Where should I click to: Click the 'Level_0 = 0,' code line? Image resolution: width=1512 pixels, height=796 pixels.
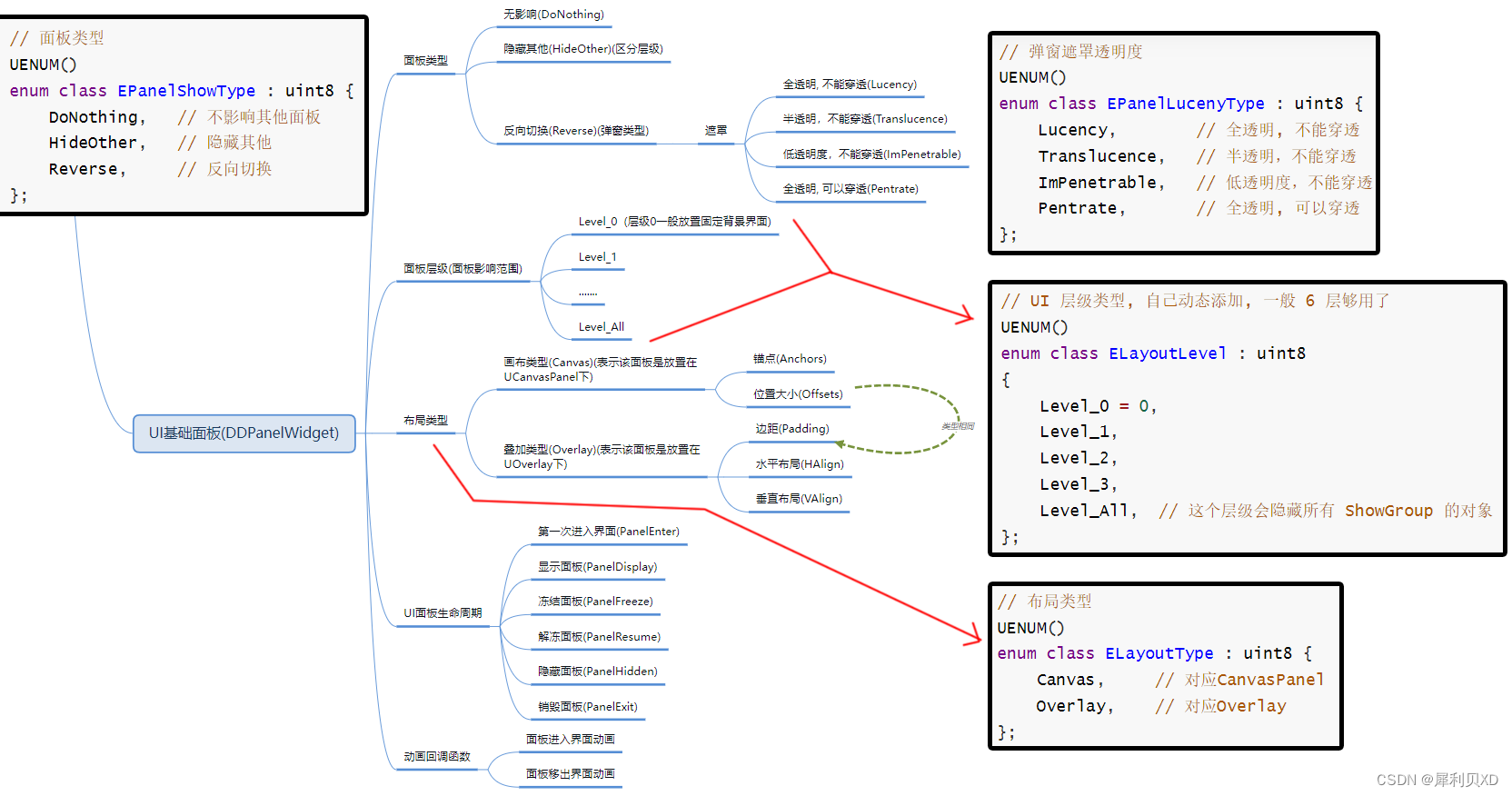click(x=1098, y=406)
